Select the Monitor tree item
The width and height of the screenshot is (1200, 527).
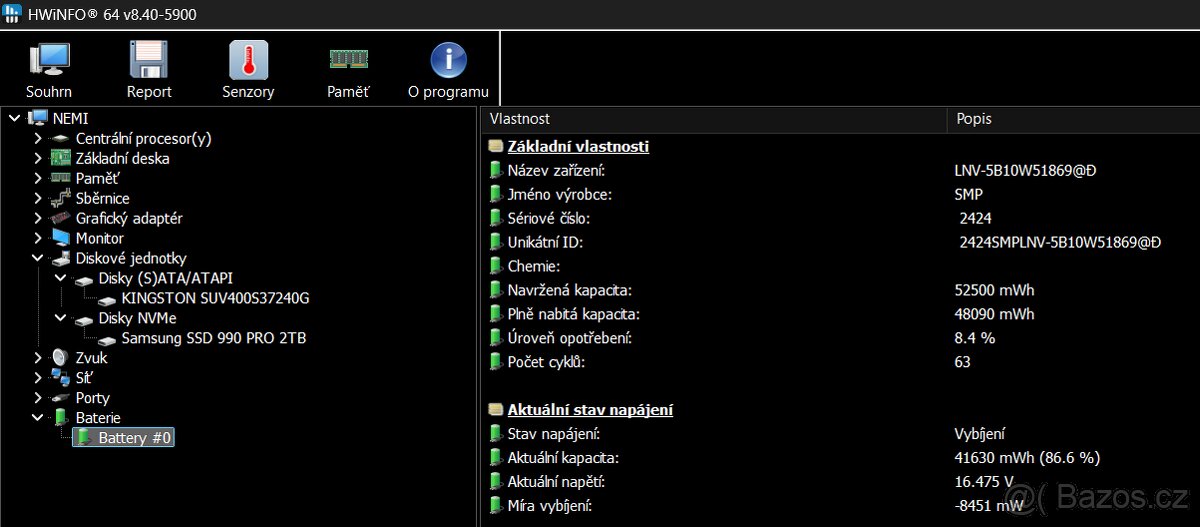[x=99, y=238]
